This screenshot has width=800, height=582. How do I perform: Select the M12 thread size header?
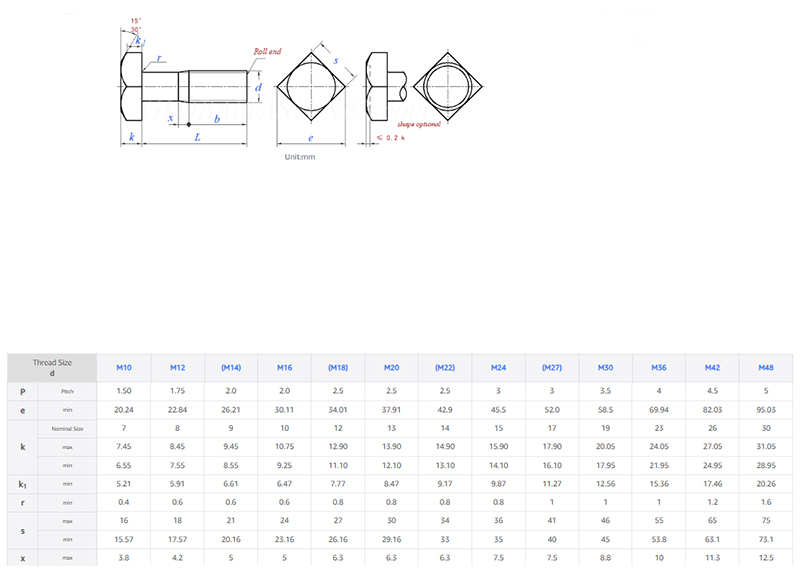click(x=178, y=367)
